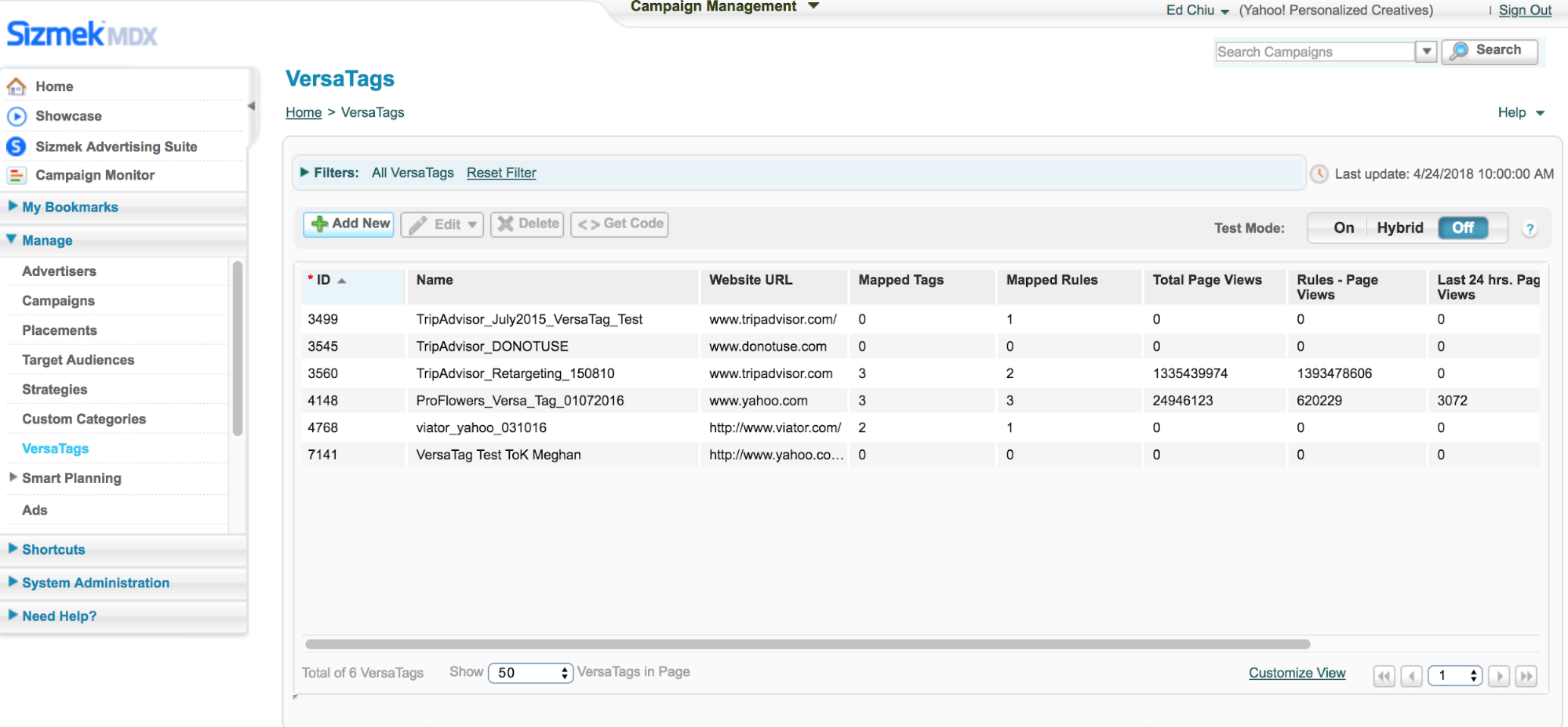Click the Campaign Monitor icon

[x=16, y=176]
